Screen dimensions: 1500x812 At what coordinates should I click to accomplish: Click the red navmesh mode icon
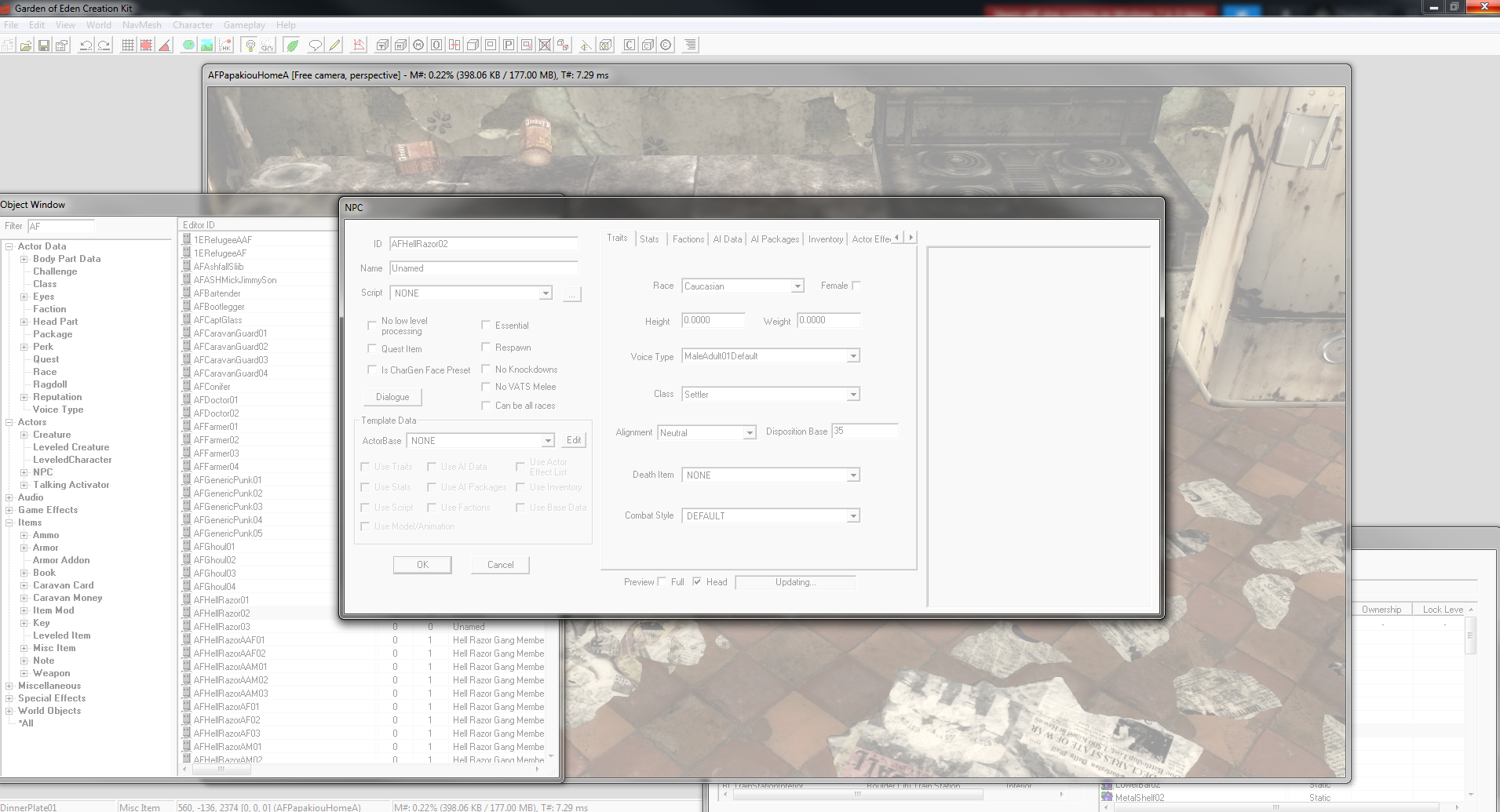359,46
